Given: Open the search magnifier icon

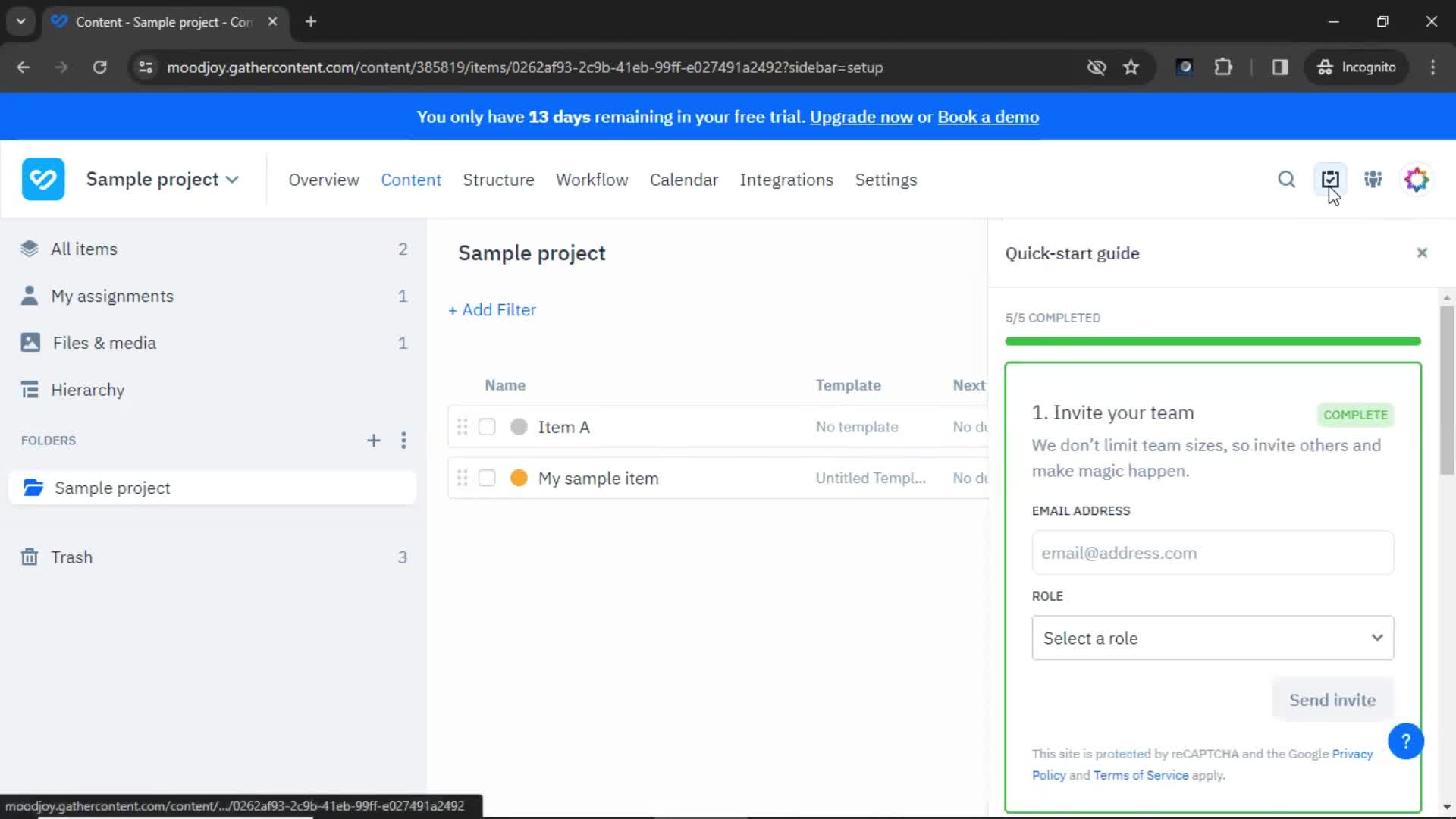Looking at the screenshot, I should pyautogui.click(x=1286, y=179).
